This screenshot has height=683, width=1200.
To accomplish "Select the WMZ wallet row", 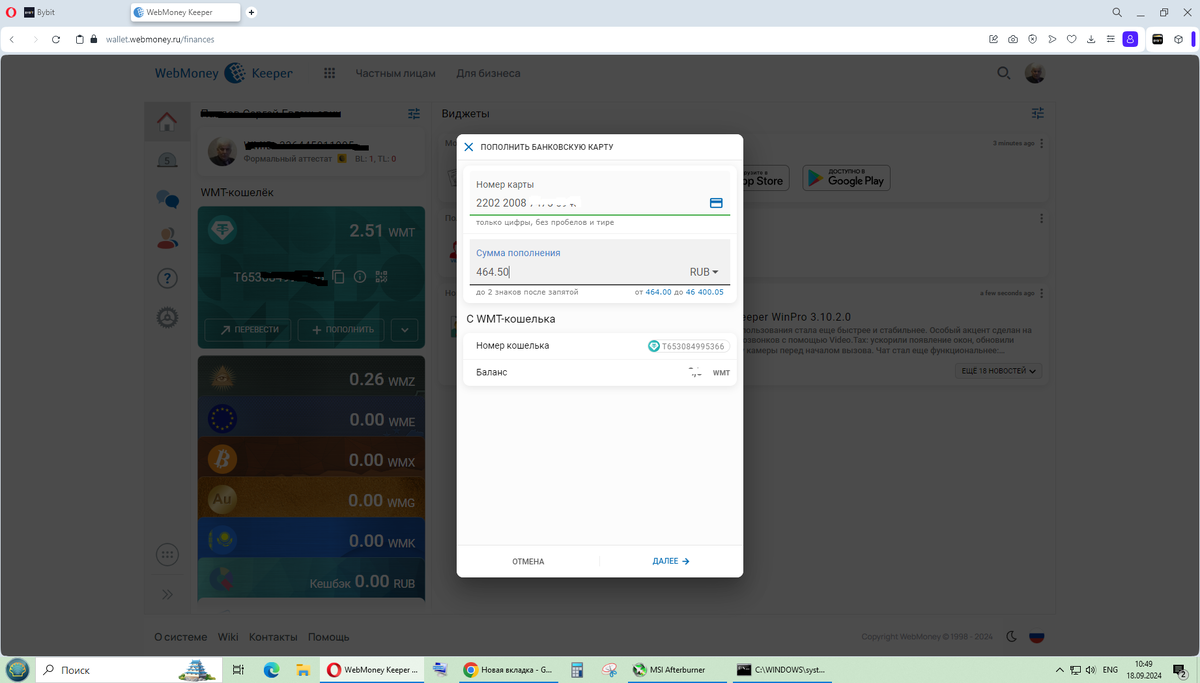I will click(x=312, y=379).
